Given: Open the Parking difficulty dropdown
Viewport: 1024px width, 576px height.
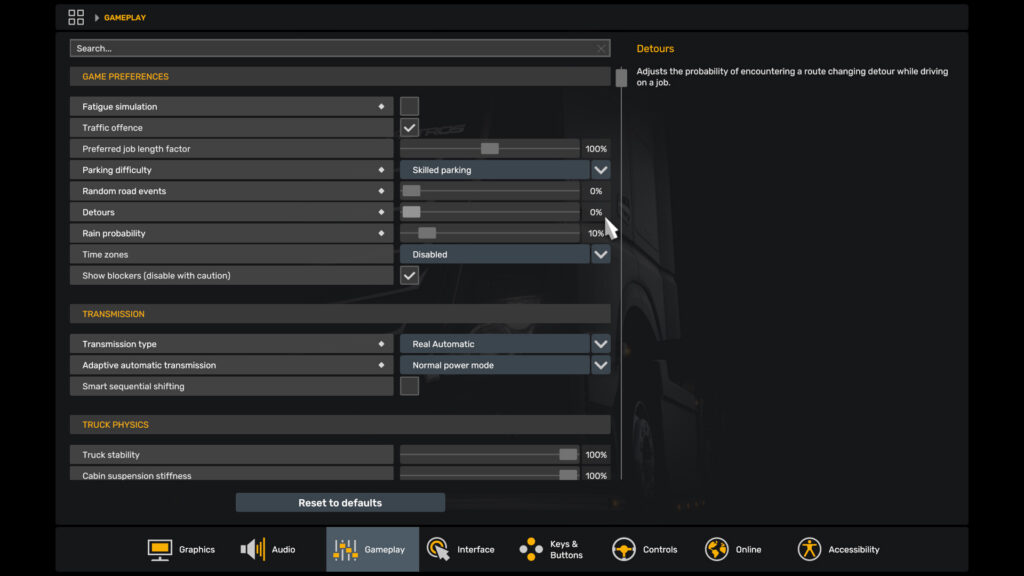Looking at the screenshot, I should coord(600,169).
